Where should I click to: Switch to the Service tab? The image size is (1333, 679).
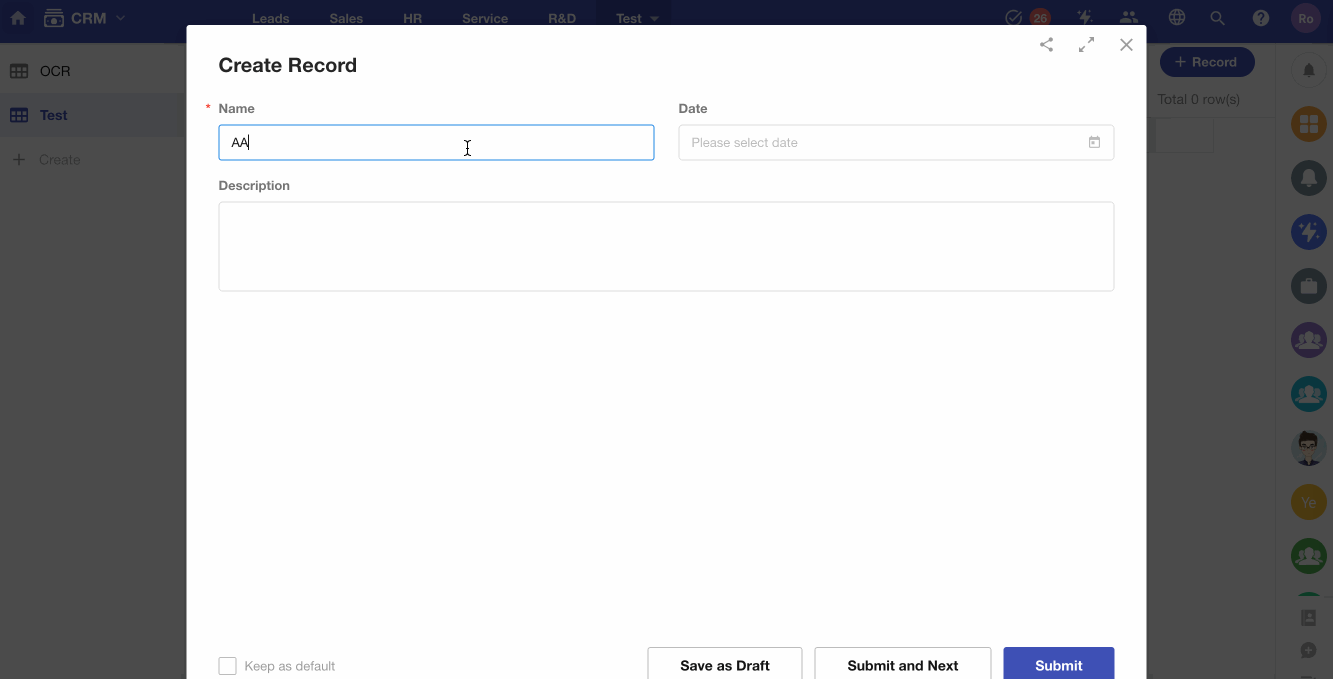[485, 19]
